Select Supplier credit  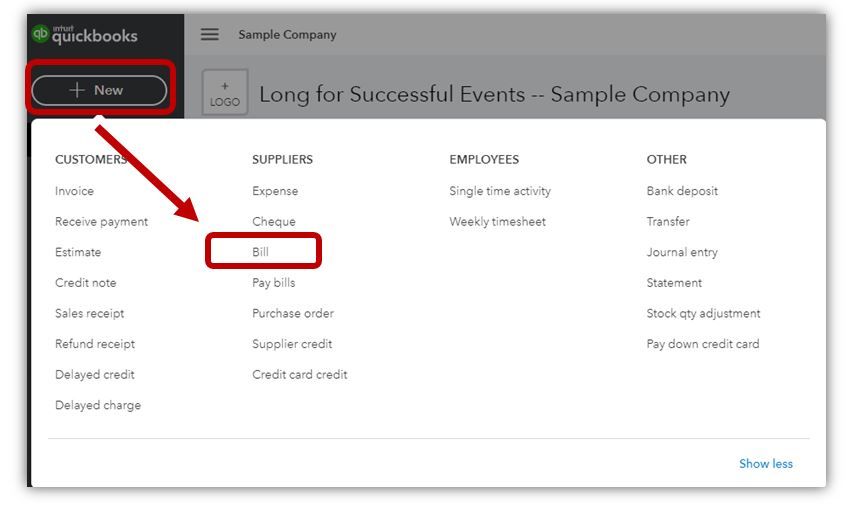[292, 344]
